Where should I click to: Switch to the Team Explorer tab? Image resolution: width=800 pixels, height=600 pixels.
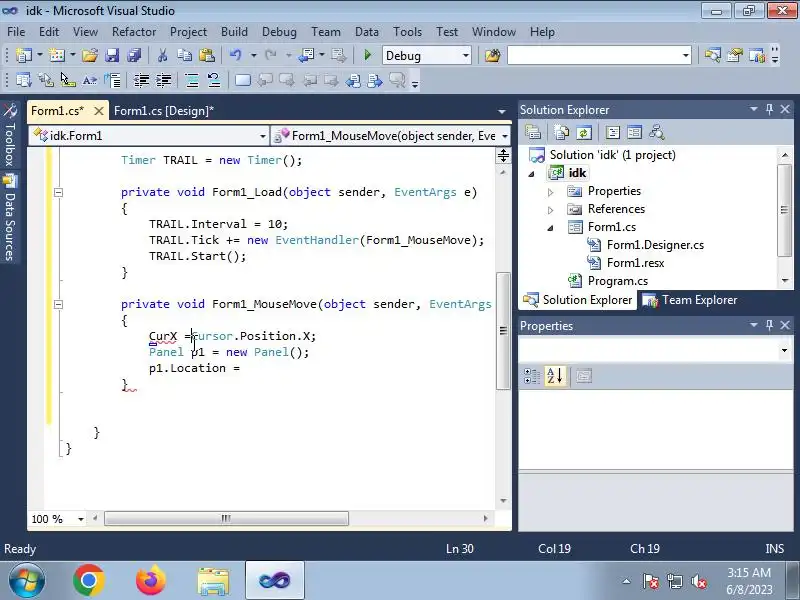(x=689, y=300)
